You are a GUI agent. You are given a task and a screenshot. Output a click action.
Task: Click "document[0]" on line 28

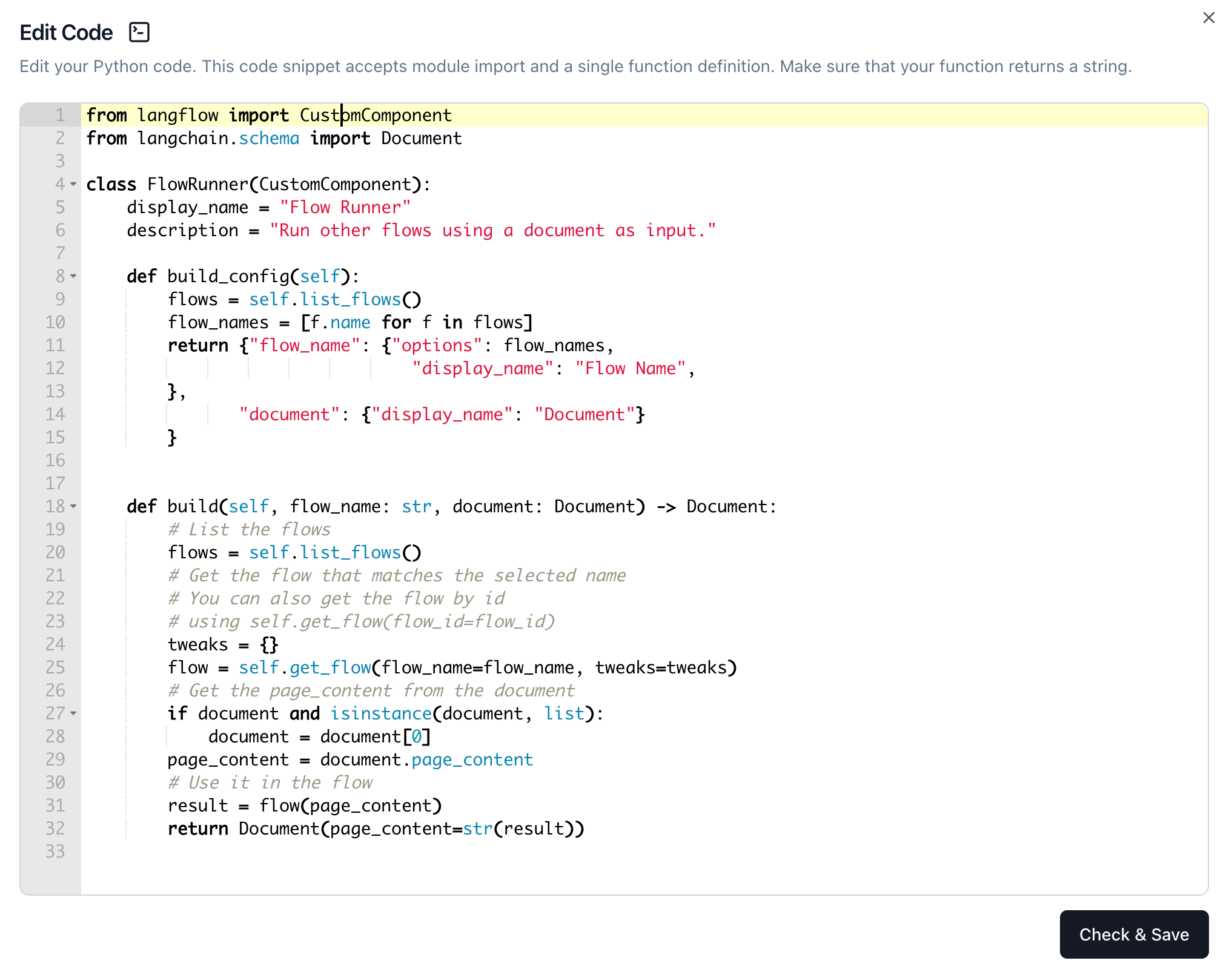(376, 736)
